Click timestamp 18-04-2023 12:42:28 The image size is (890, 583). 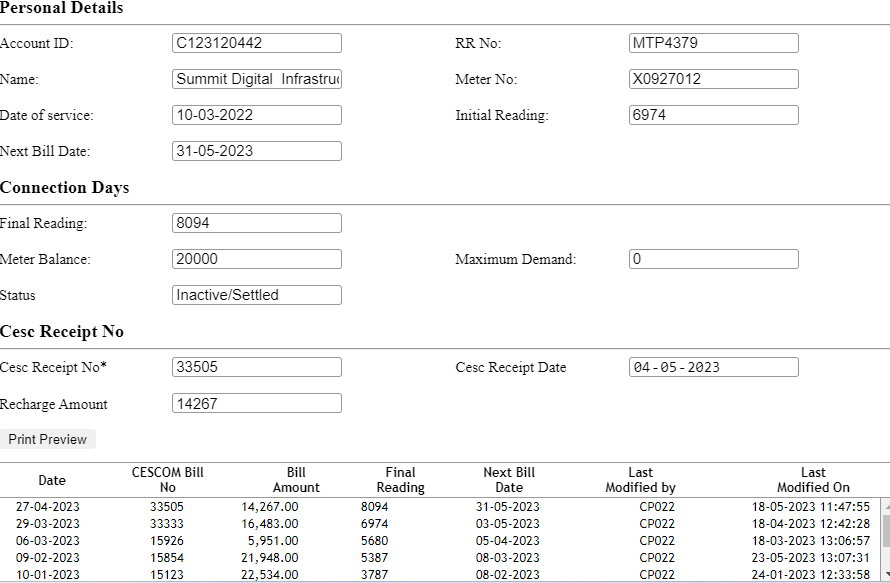(x=811, y=524)
